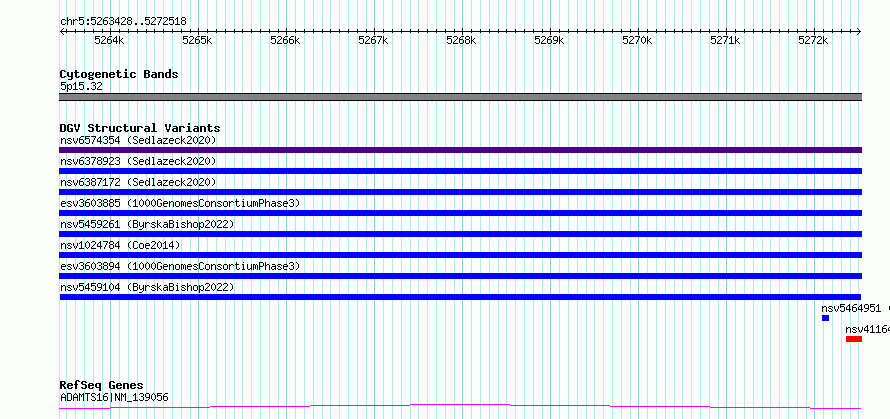Open nsv5459104 (ByrskaBishop2022) variant label
The width and height of the screenshot is (890, 419).
147,287
